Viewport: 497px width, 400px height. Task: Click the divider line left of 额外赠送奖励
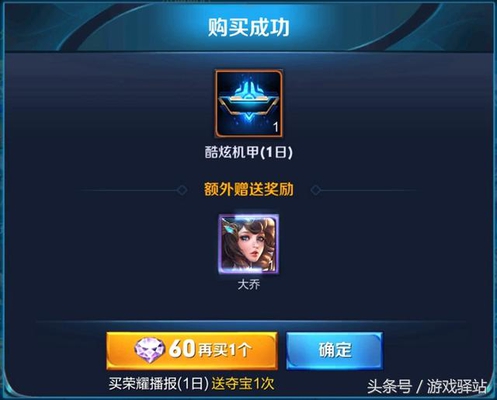click(128, 190)
